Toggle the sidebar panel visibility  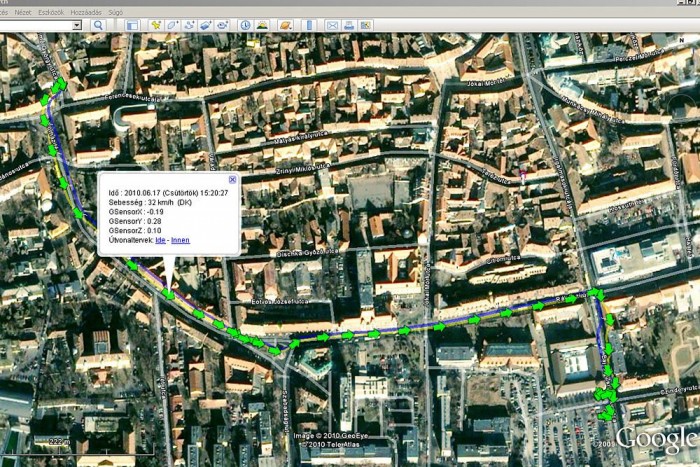(x=132, y=24)
